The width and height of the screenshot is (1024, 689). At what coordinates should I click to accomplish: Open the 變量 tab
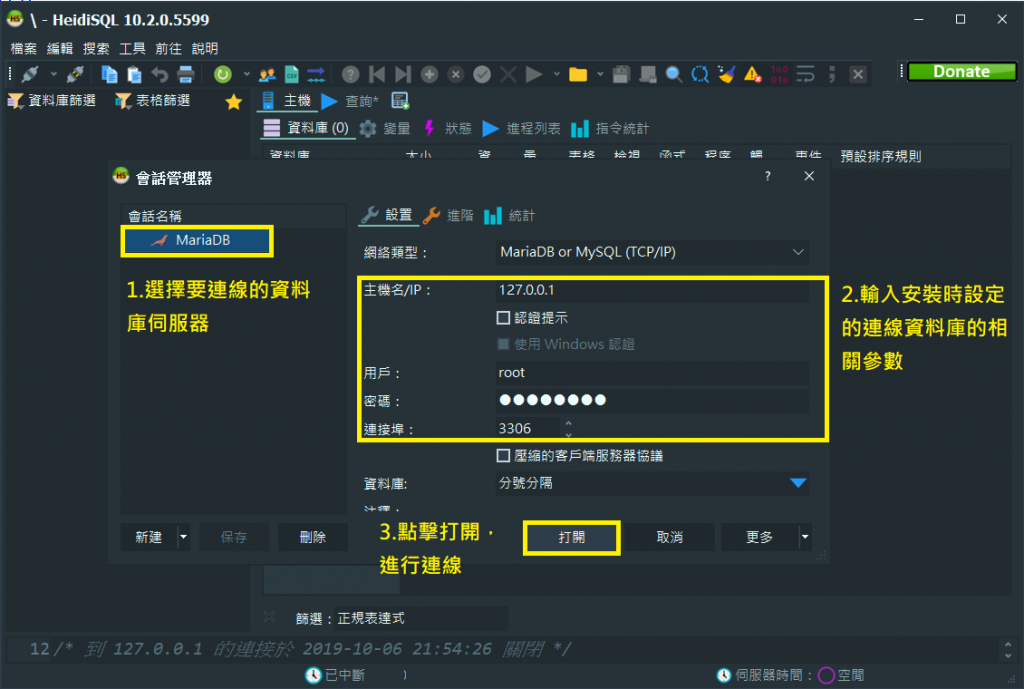coord(385,129)
